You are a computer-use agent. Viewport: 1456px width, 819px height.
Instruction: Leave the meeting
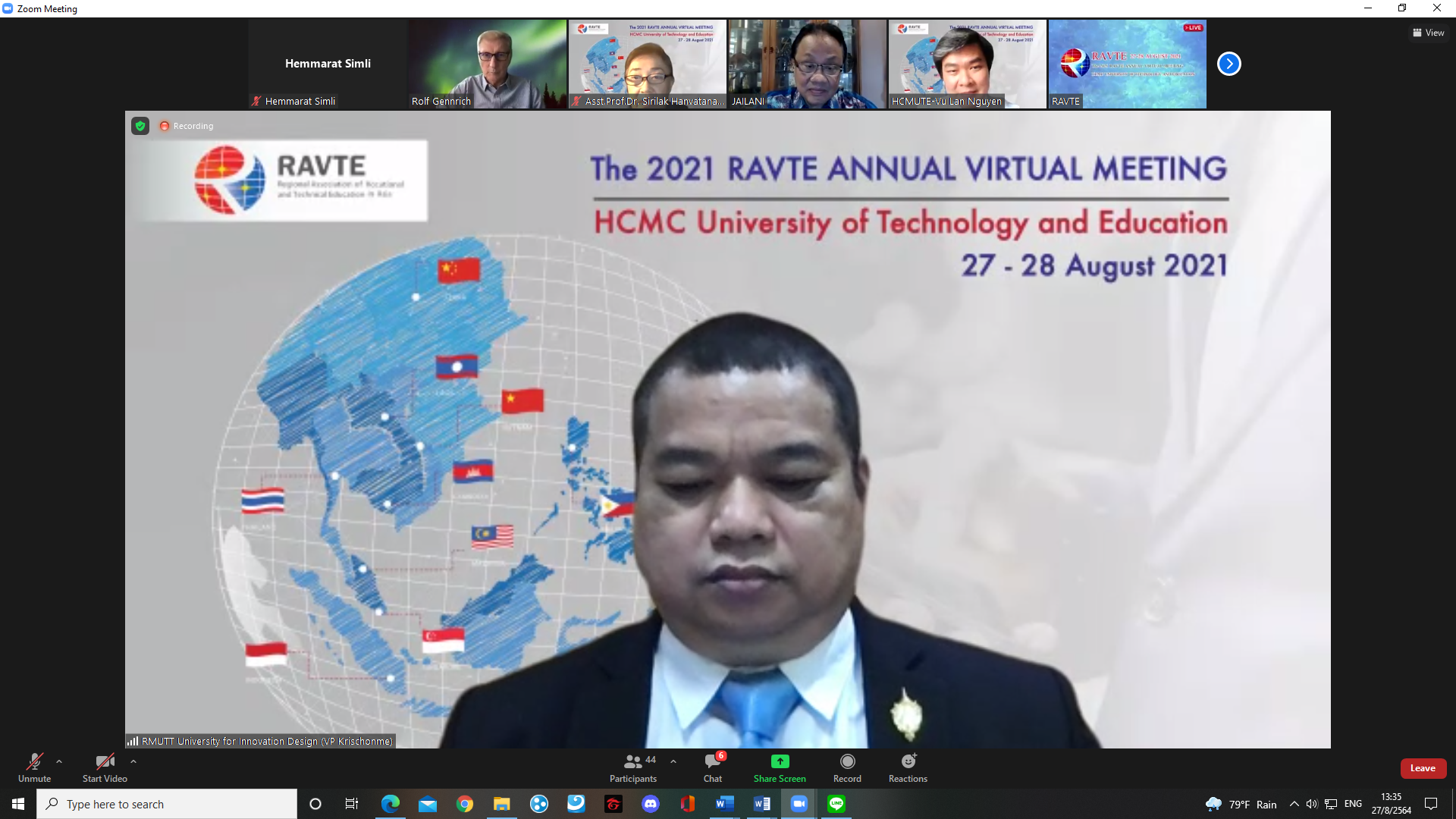point(1423,768)
